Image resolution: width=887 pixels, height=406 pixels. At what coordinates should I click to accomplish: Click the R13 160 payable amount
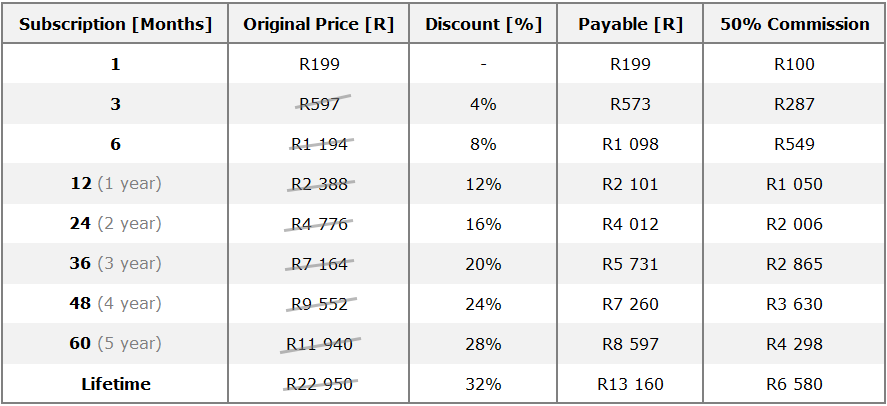coord(630,385)
